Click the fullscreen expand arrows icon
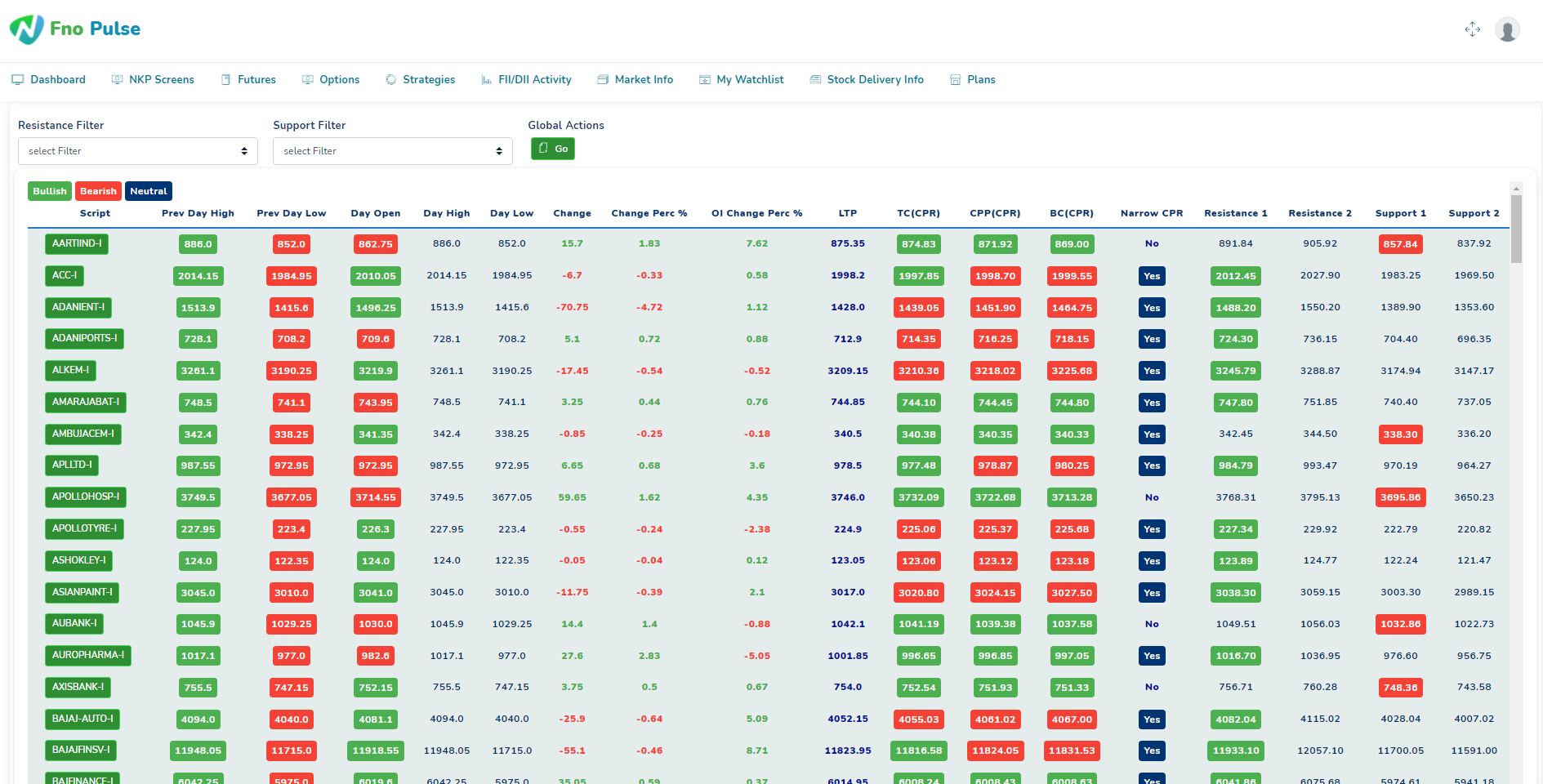1543x784 pixels. [x=1473, y=29]
